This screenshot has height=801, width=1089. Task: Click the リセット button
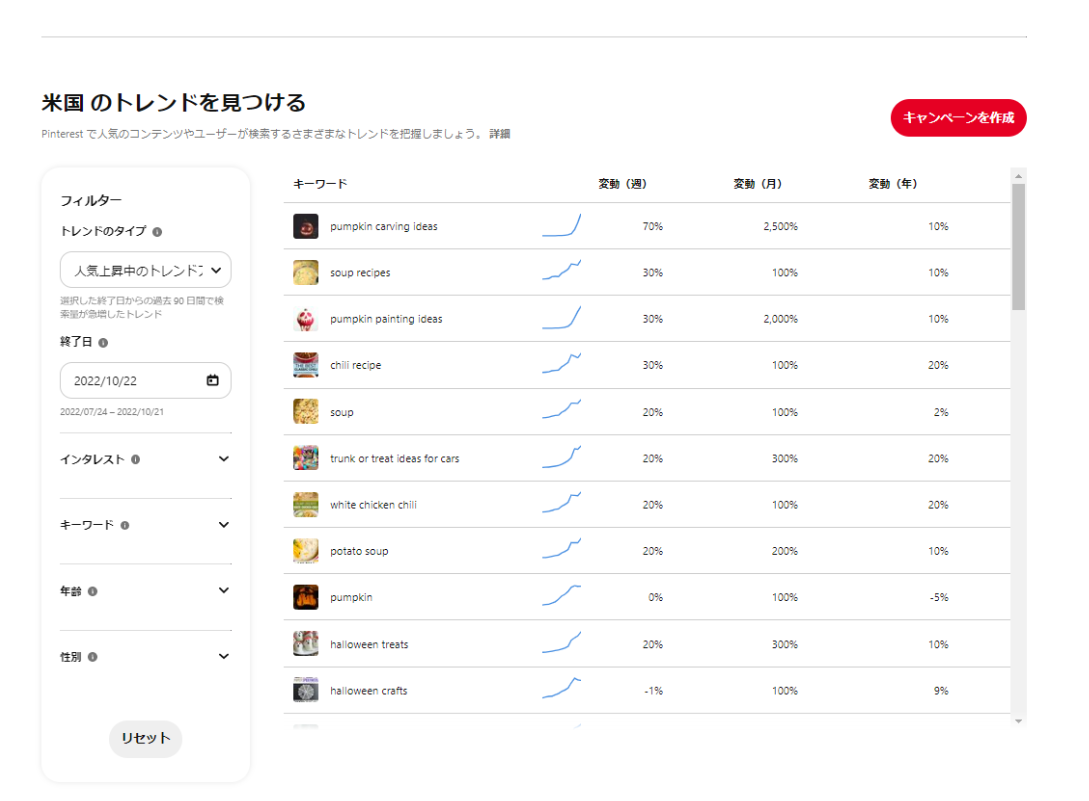(x=146, y=739)
